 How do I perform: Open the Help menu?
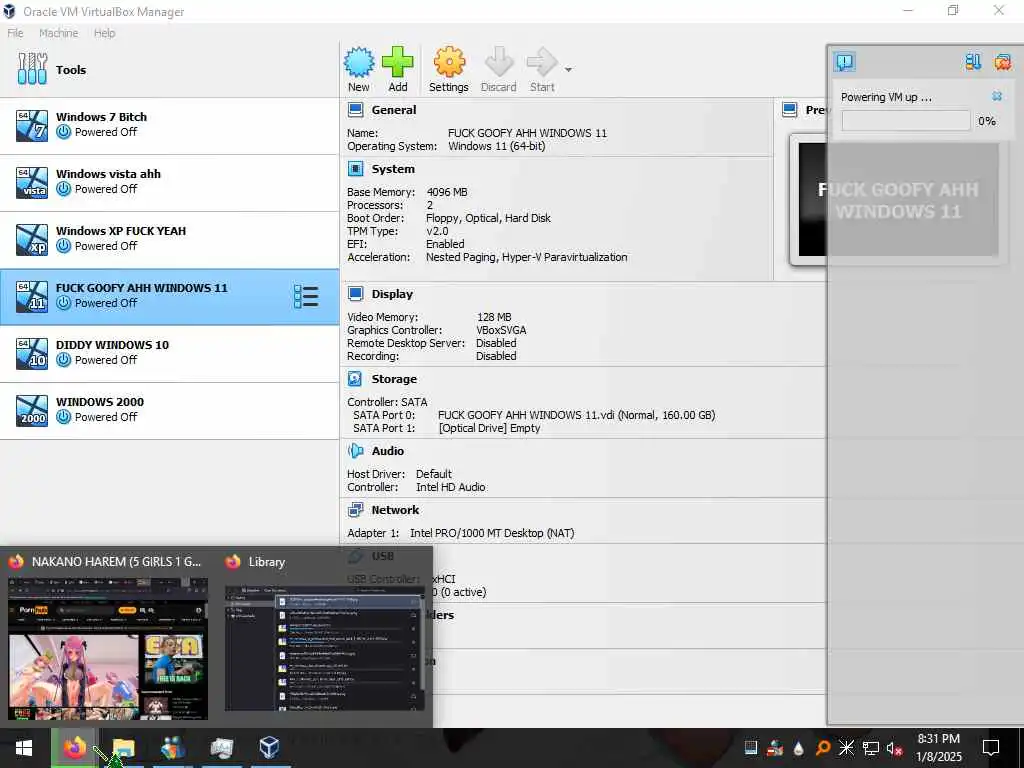pos(104,33)
